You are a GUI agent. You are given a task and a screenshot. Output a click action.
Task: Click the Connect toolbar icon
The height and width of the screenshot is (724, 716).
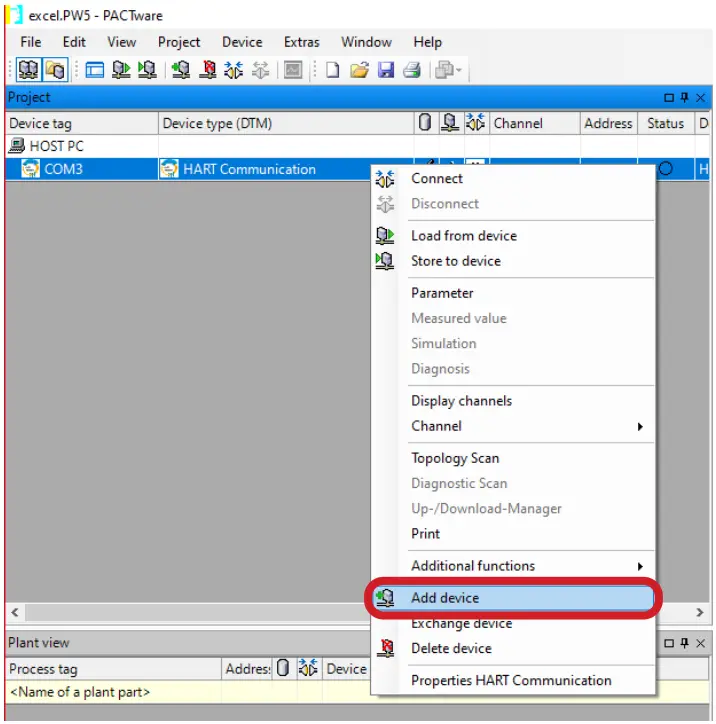(234, 70)
